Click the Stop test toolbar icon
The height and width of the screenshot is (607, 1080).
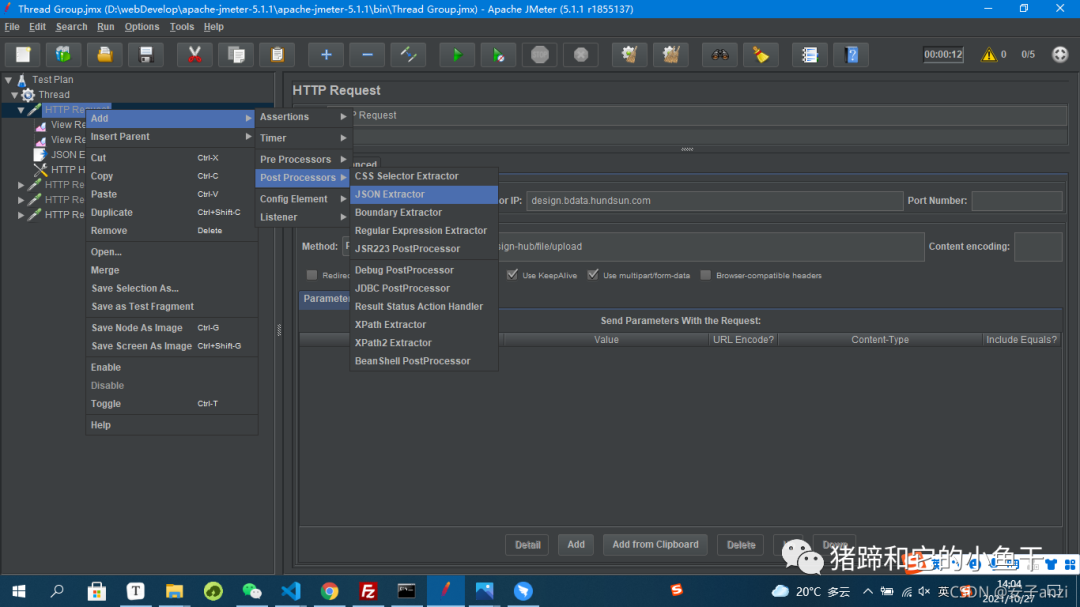click(x=540, y=54)
